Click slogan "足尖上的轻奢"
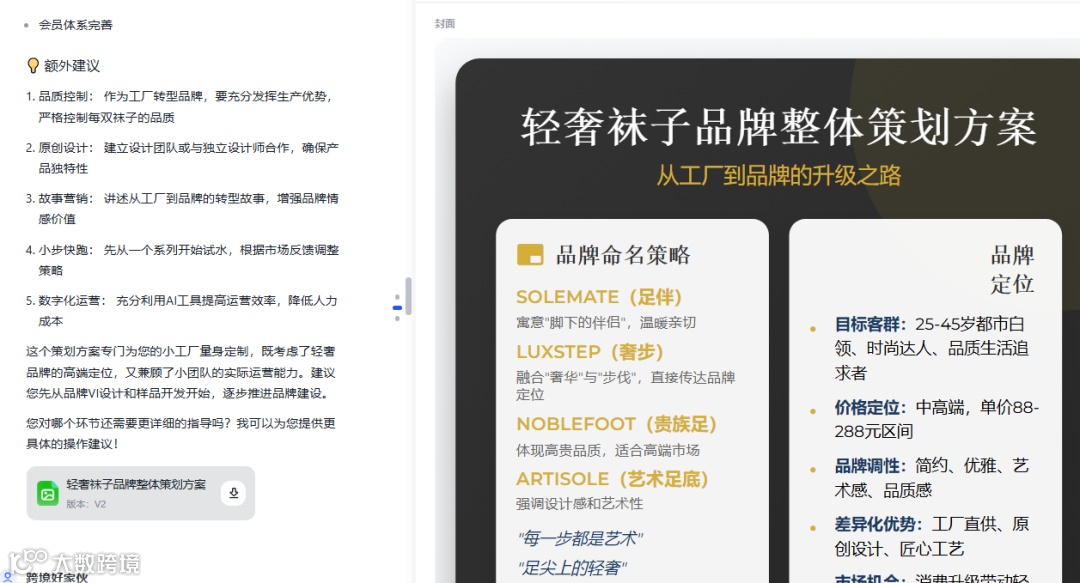The image size is (1080, 583). point(572,568)
